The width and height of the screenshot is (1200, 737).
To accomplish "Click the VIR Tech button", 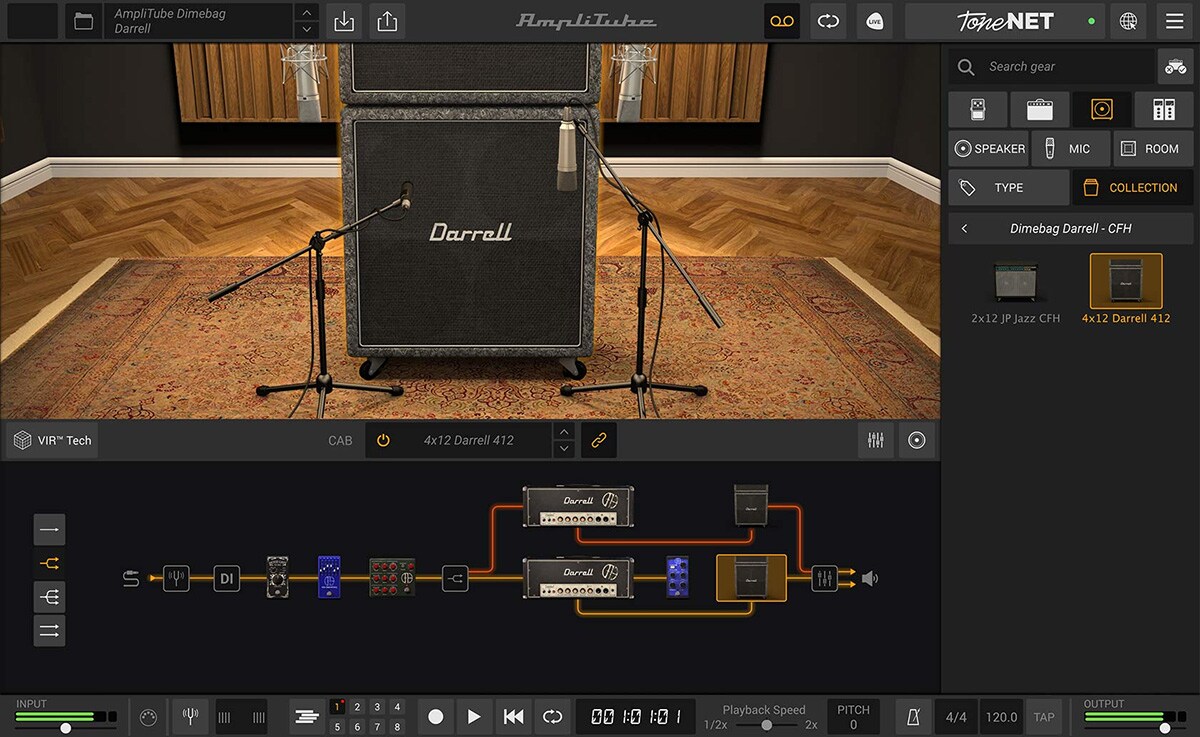I will 52,440.
